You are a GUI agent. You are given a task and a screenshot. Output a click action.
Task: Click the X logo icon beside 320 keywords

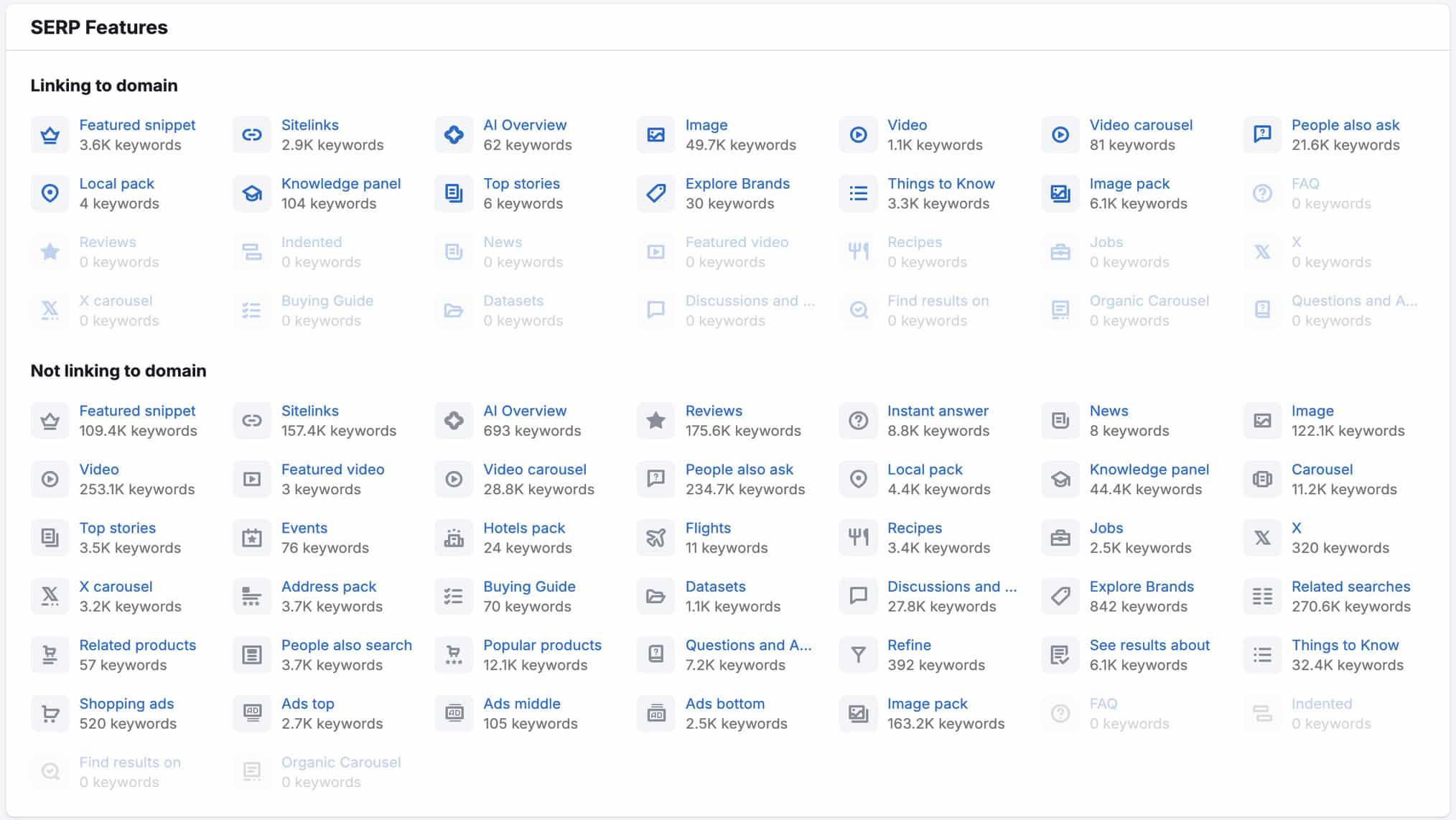(x=1263, y=538)
